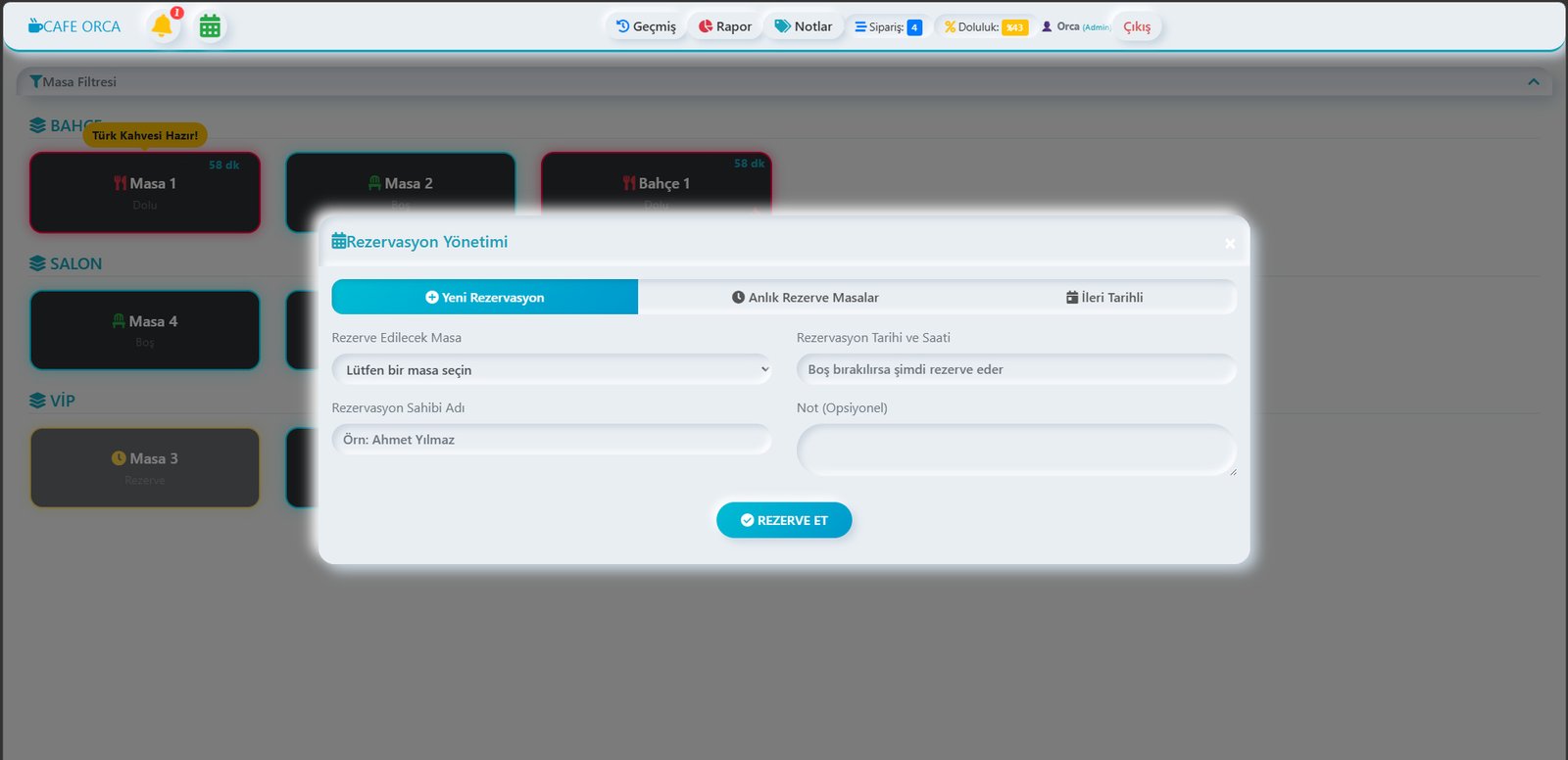Image resolution: width=1568 pixels, height=760 pixels.
Task: Click the Rezervasyon Tarihi ve Saati field
Action: [x=1016, y=369]
